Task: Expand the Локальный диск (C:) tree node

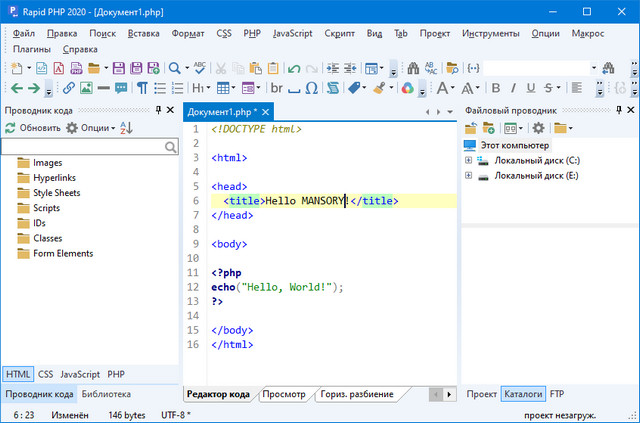Action: tap(469, 160)
